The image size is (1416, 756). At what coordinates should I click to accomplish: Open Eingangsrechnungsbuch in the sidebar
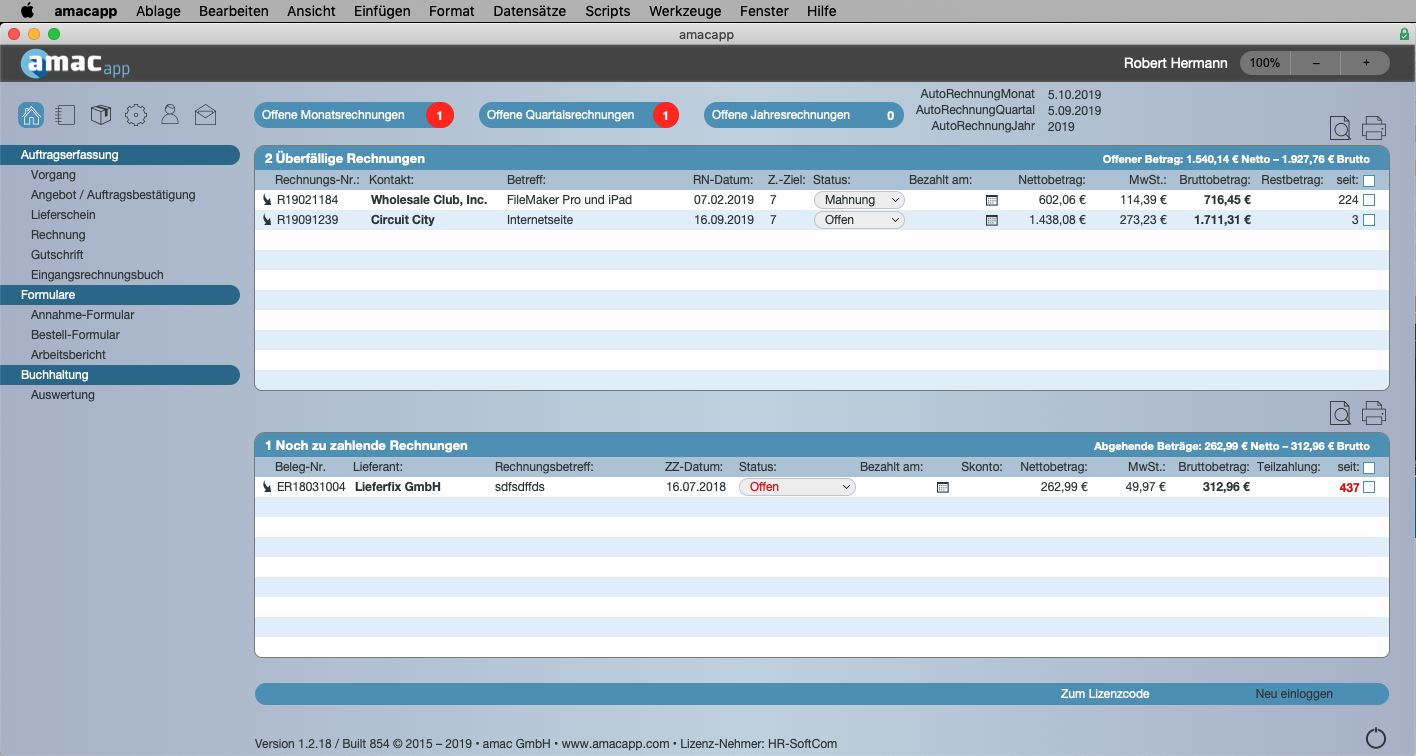tap(97, 275)
